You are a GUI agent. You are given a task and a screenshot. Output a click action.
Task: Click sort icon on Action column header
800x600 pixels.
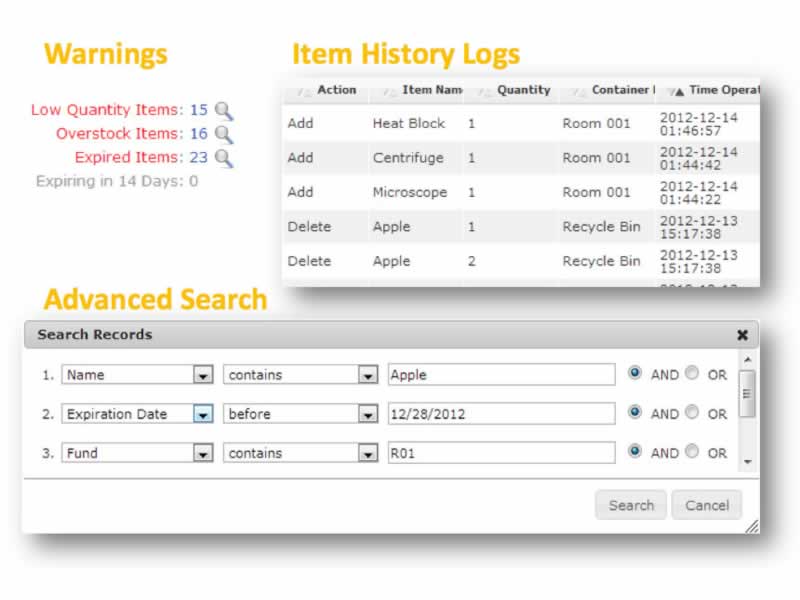(302, 91)
